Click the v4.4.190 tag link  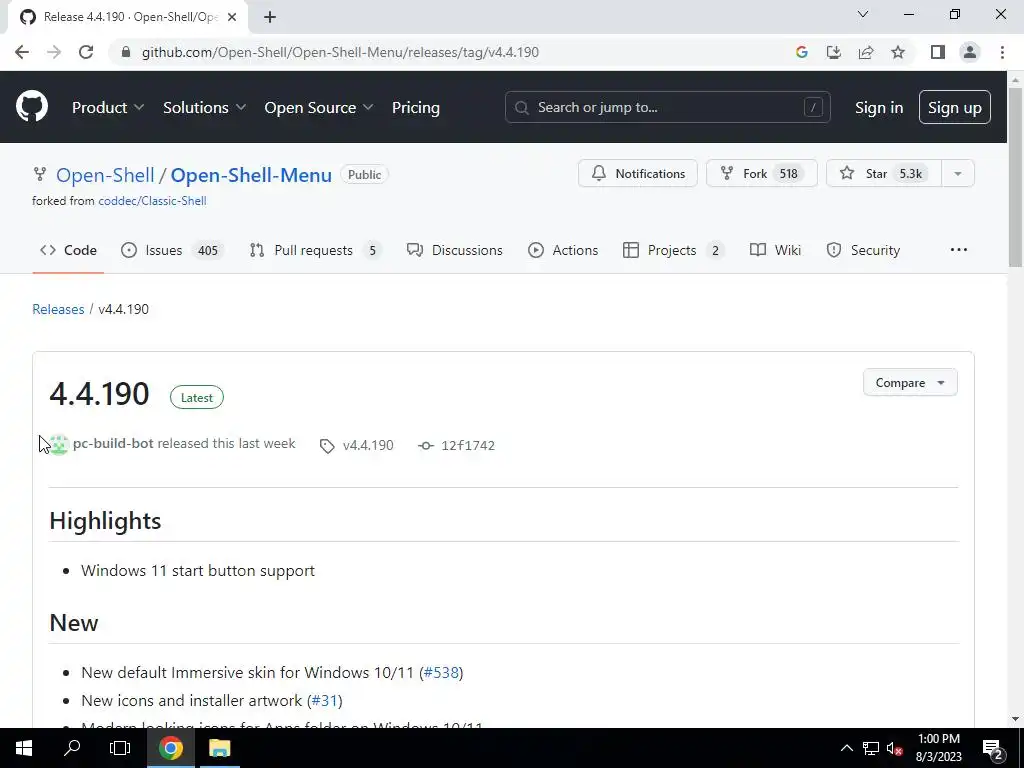[368, 445]
